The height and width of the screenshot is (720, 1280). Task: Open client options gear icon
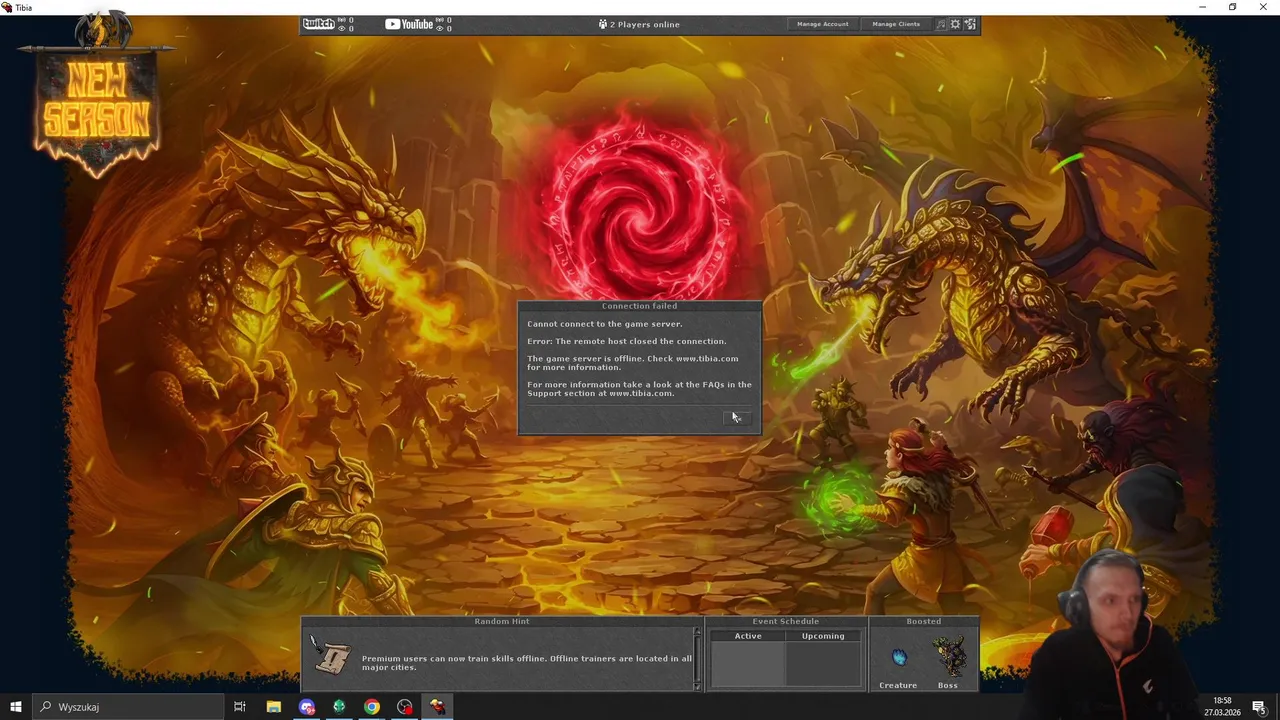955,24
